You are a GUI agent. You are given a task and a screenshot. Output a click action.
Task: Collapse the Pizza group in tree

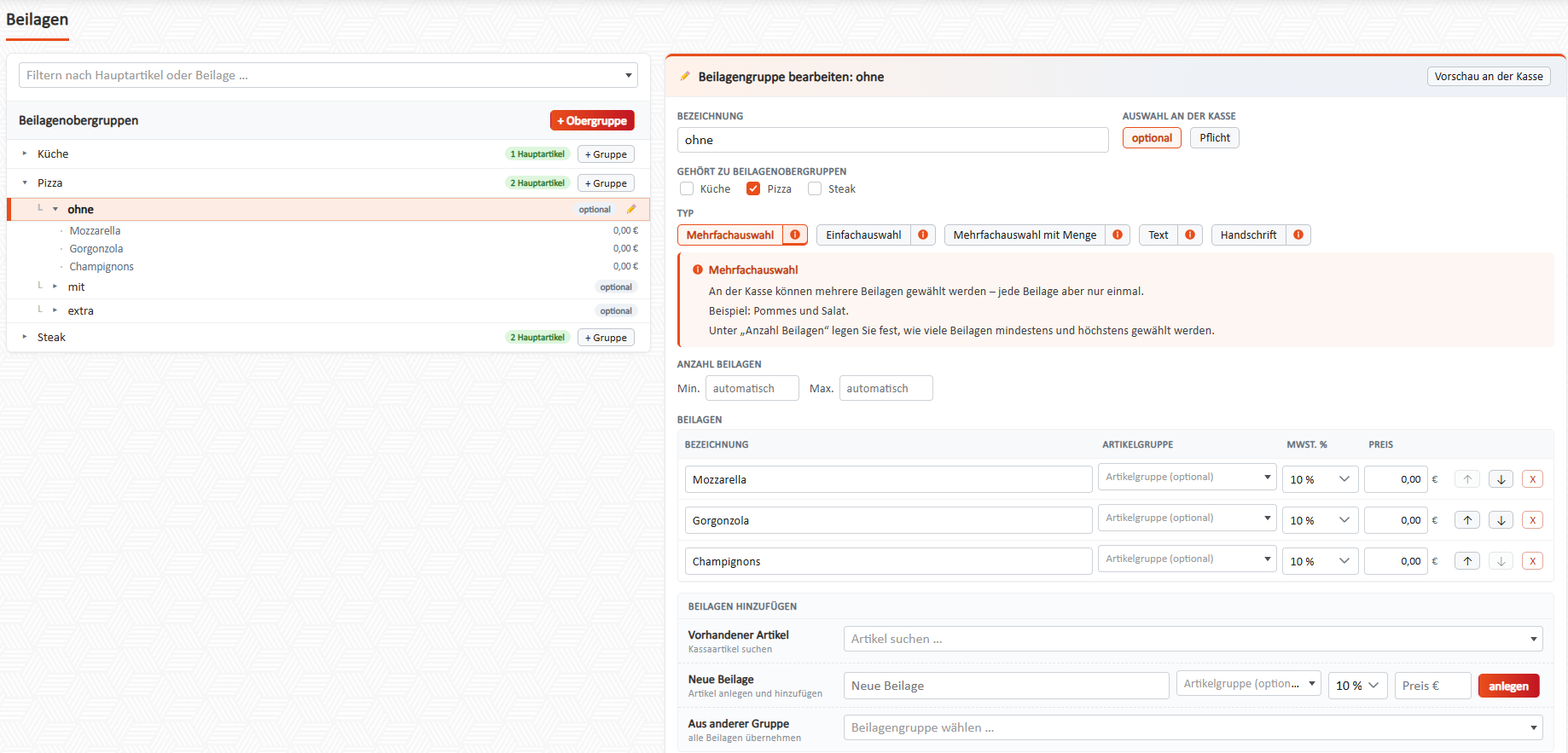point(25,182)
